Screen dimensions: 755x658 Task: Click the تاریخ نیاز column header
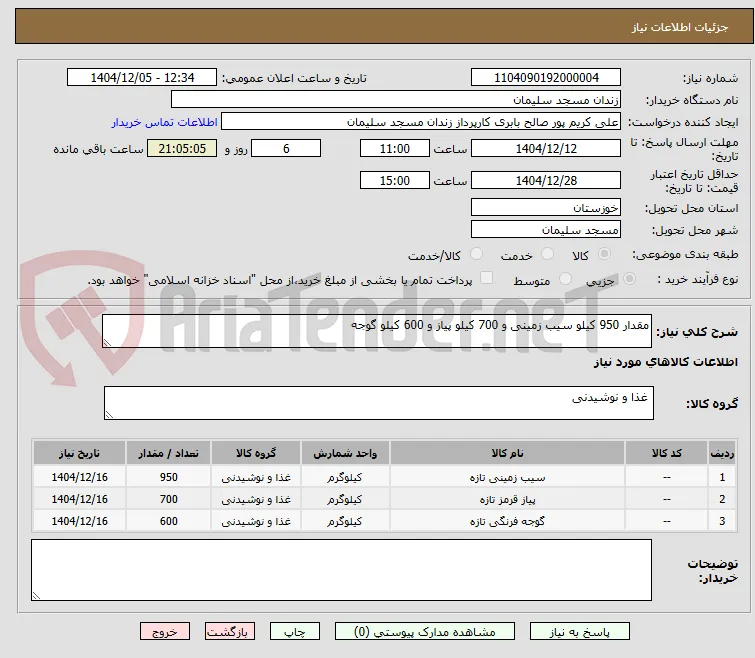(x=79, y=453)
